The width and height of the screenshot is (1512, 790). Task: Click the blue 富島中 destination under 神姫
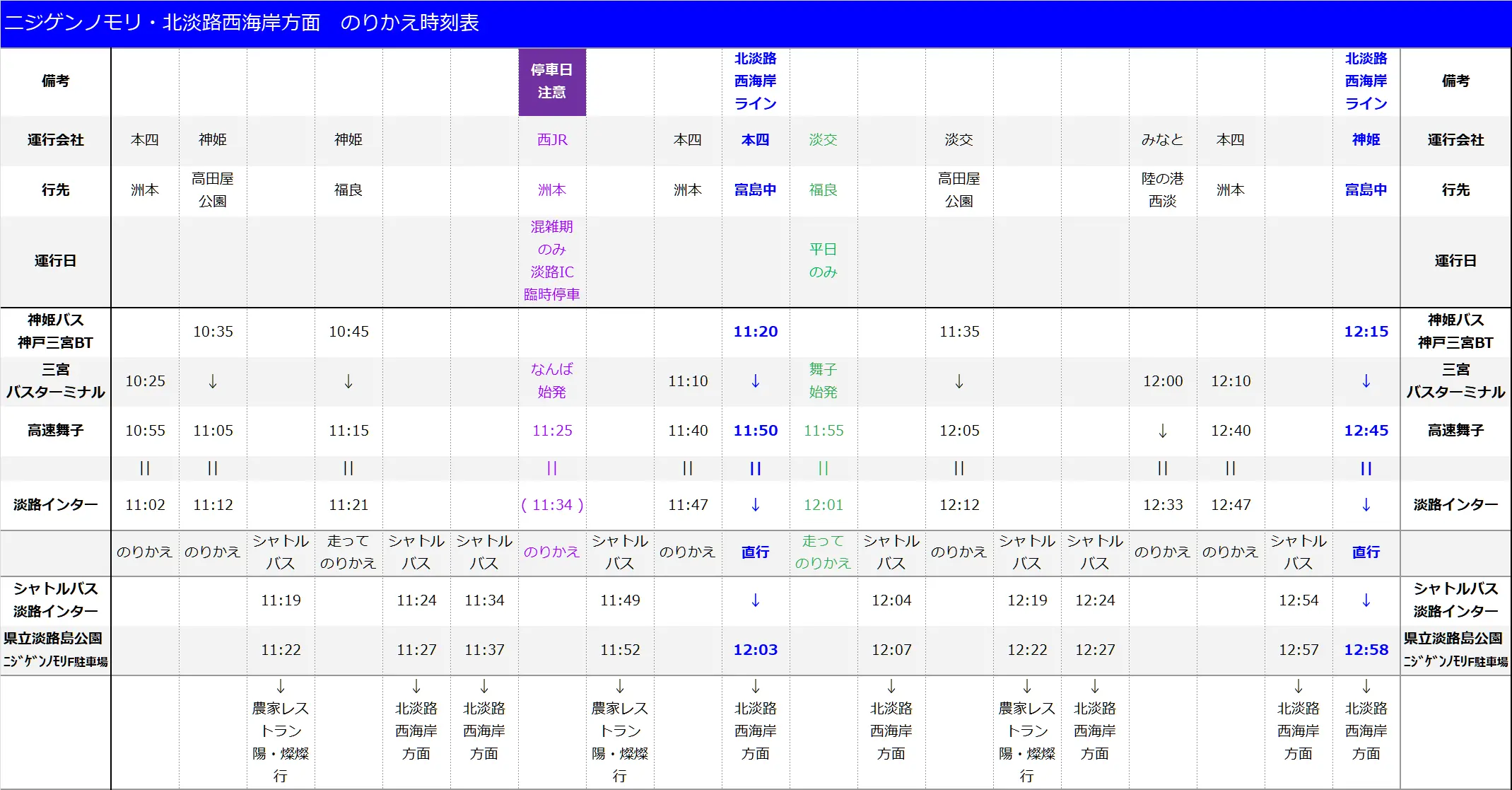pos(1366,190)
